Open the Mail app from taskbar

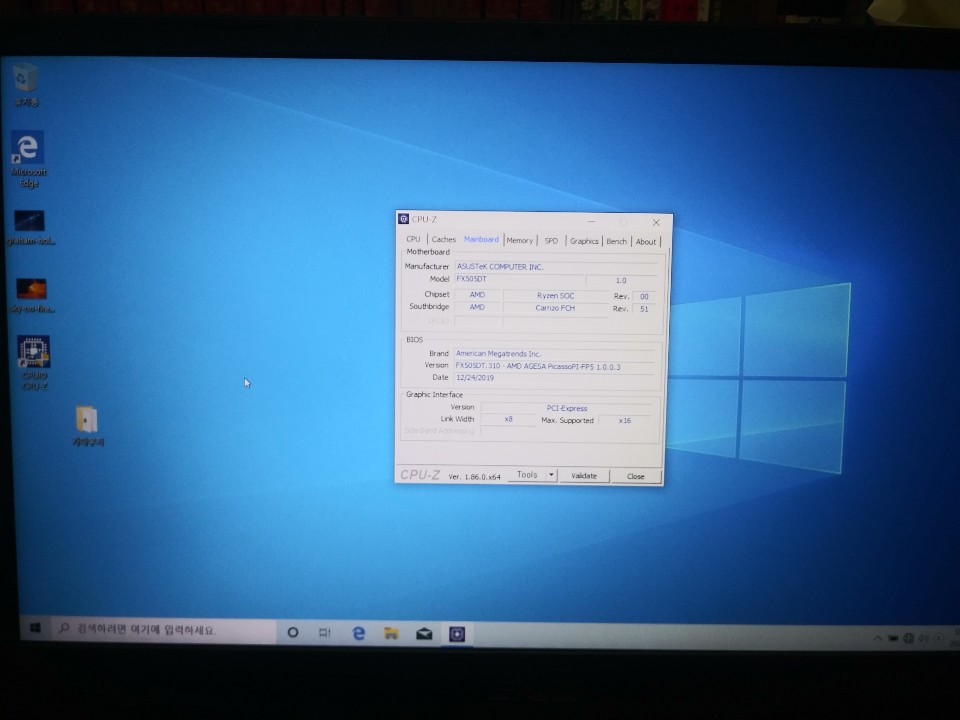click(424, 634)
